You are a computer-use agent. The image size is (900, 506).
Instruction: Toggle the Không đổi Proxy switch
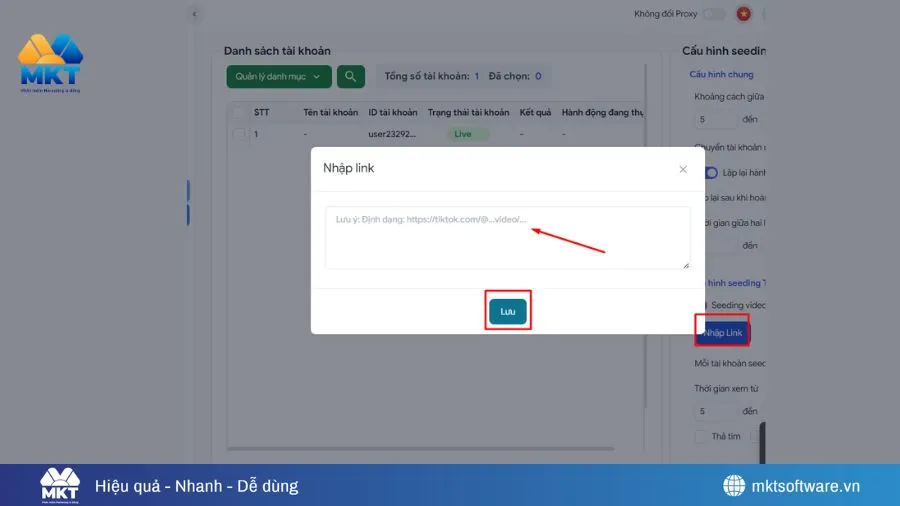pyautogui.click(x=714, y=14)
